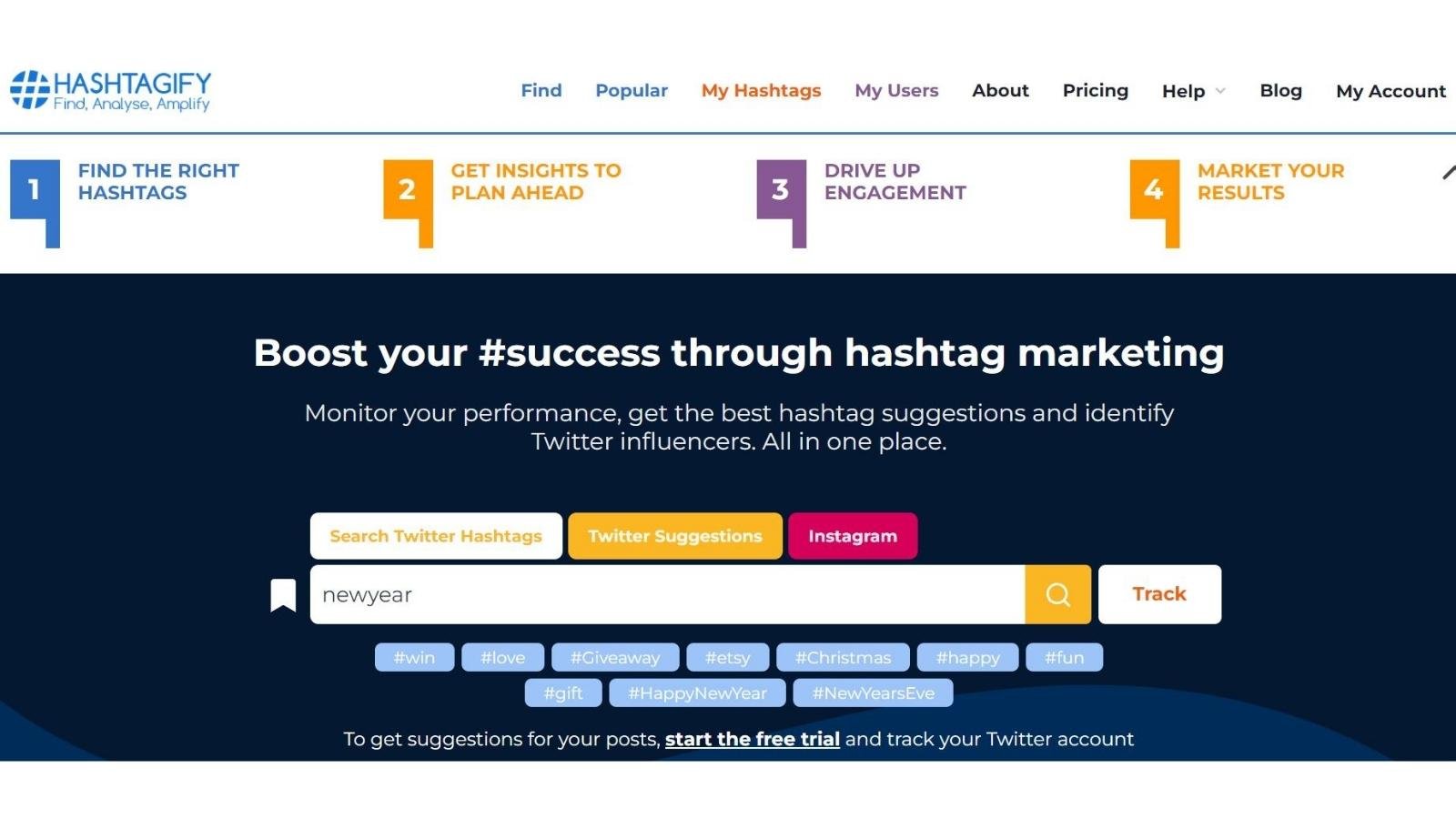Image resolution: width=1456 pixels, height=819 pixels.
Task: Expand the Help menu dropdown
Action: 1194,91
